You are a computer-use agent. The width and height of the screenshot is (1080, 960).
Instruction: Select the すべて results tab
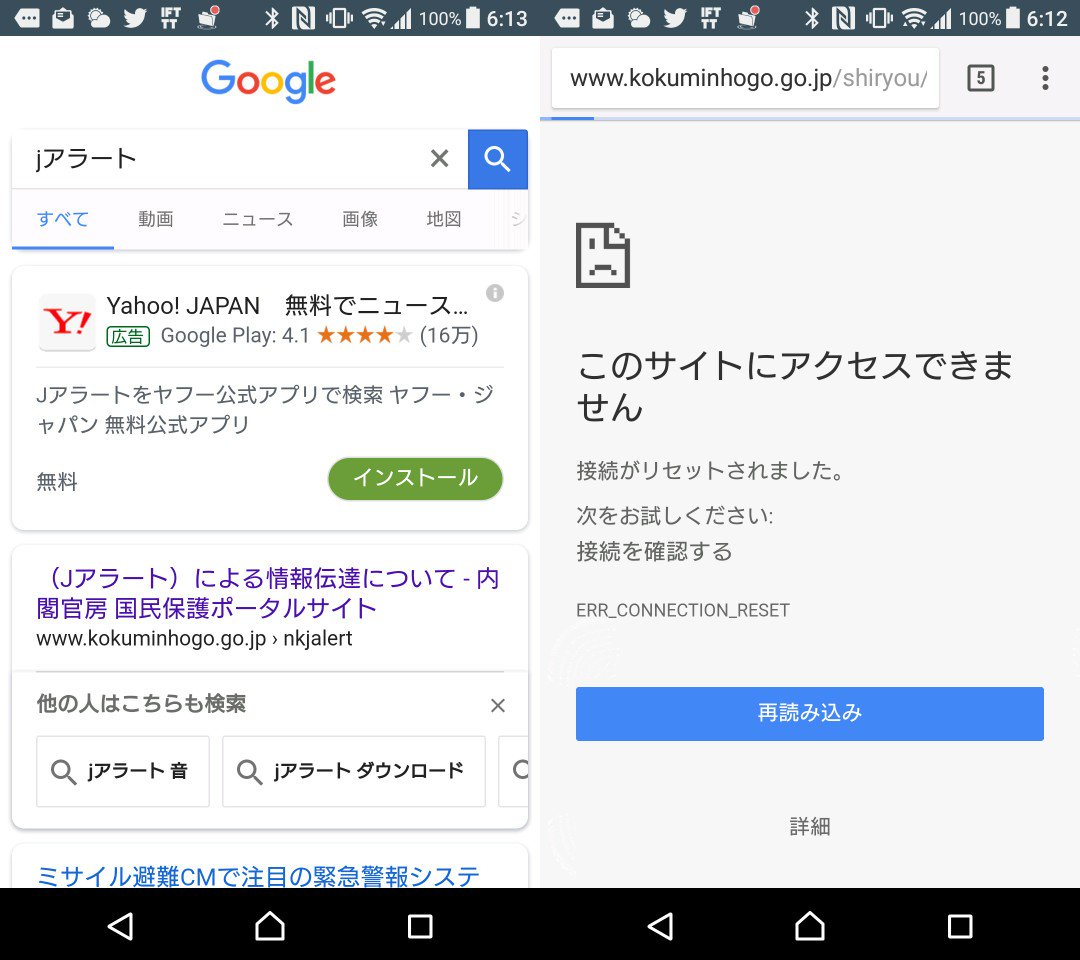click(63, 219)
